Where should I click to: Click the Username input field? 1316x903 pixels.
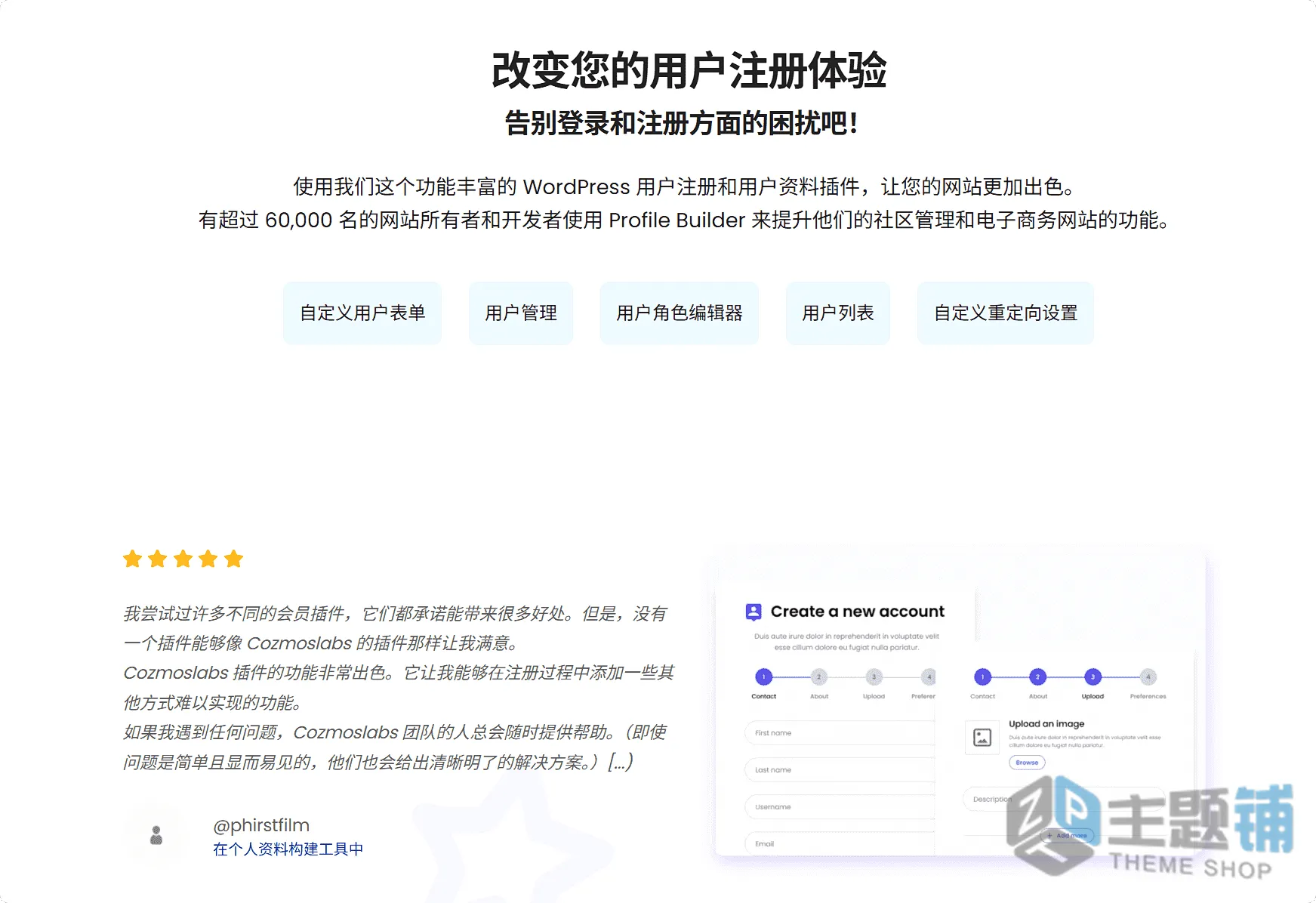pyautogui.click(x=840, y=807)
